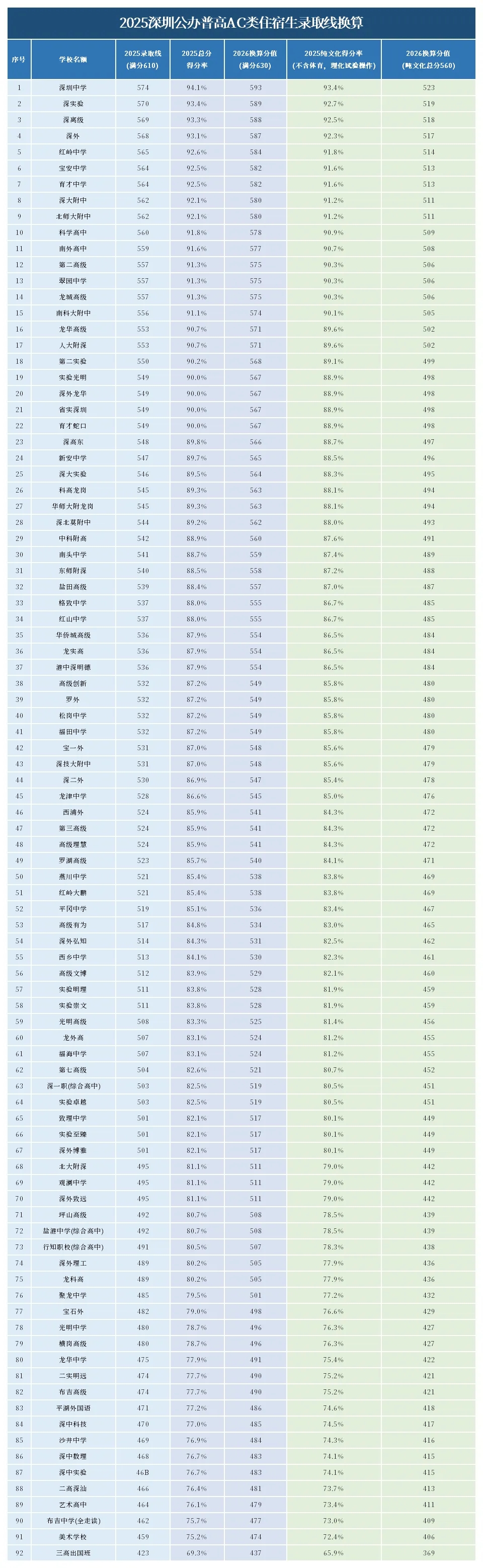The width and height of the screenshot is (483, 1568).
Task: Click the 序号 column header
Action: (x=19, y=60)
